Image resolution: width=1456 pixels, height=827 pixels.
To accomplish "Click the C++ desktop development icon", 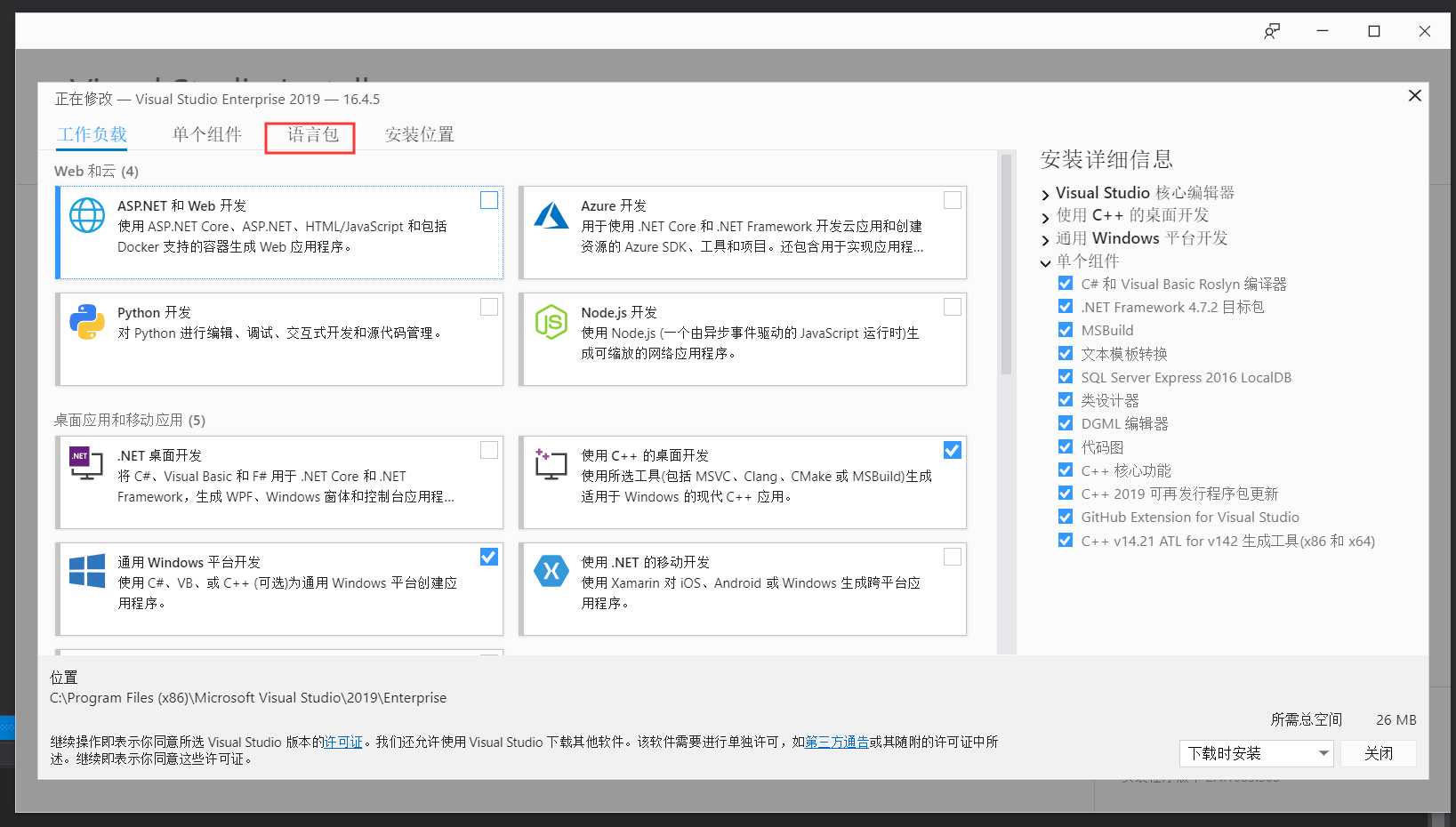I will [x=551, y=464].
